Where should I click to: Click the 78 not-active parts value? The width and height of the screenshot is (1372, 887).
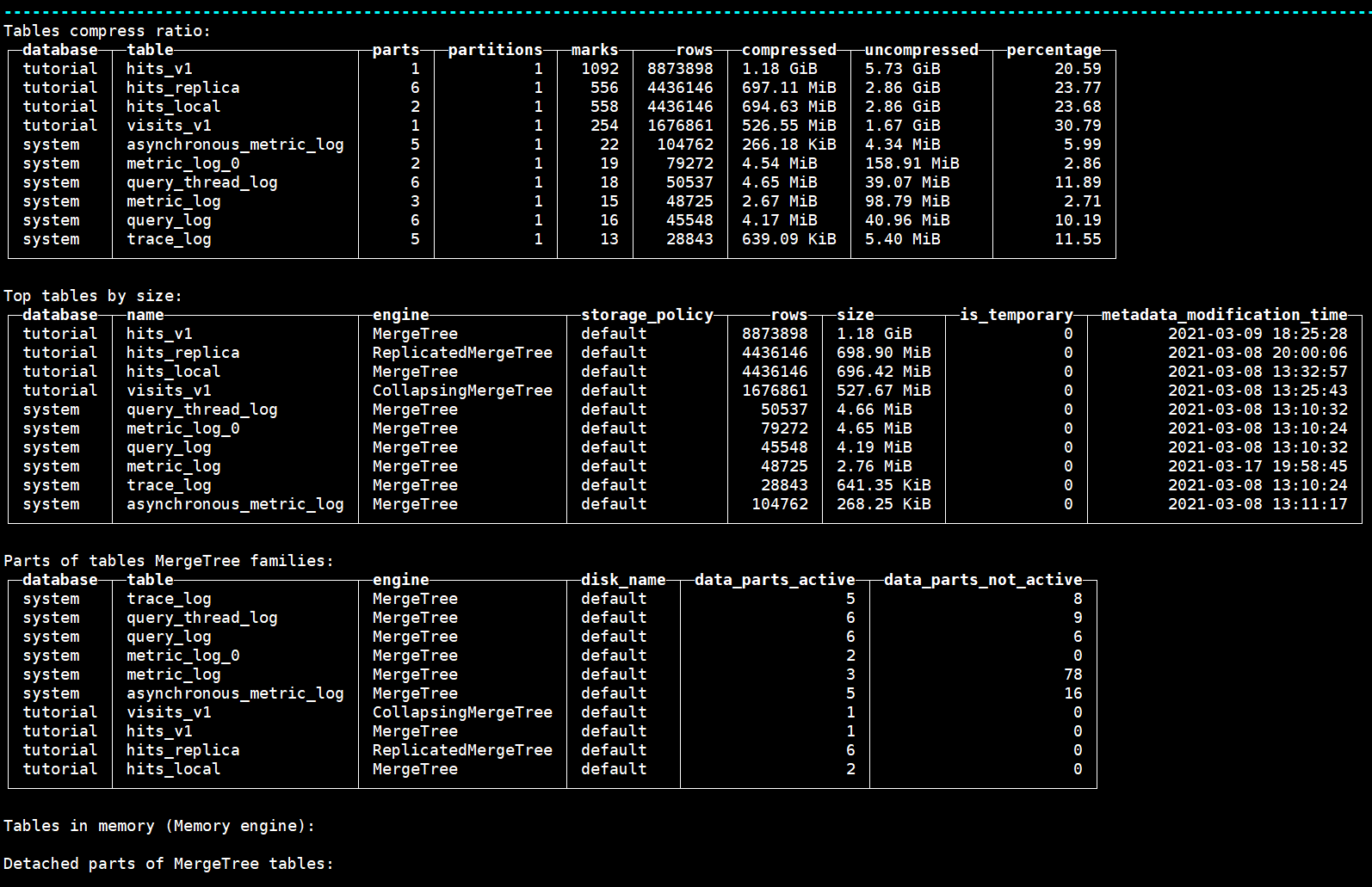[x=1072, y=674]
